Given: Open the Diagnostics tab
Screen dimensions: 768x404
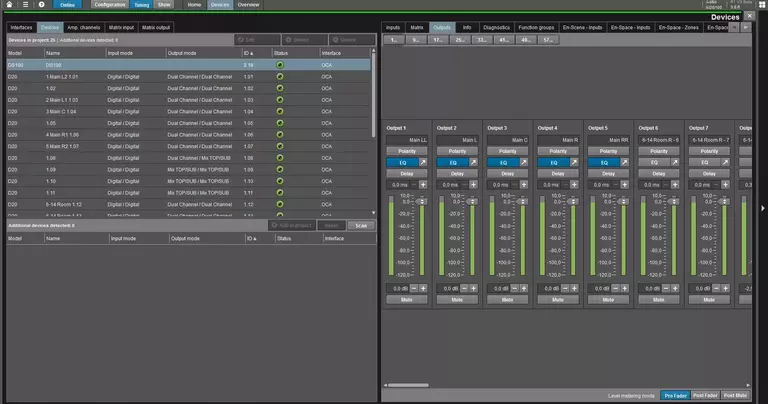Looking at the screenshot, I should click(x=495, y=27).
